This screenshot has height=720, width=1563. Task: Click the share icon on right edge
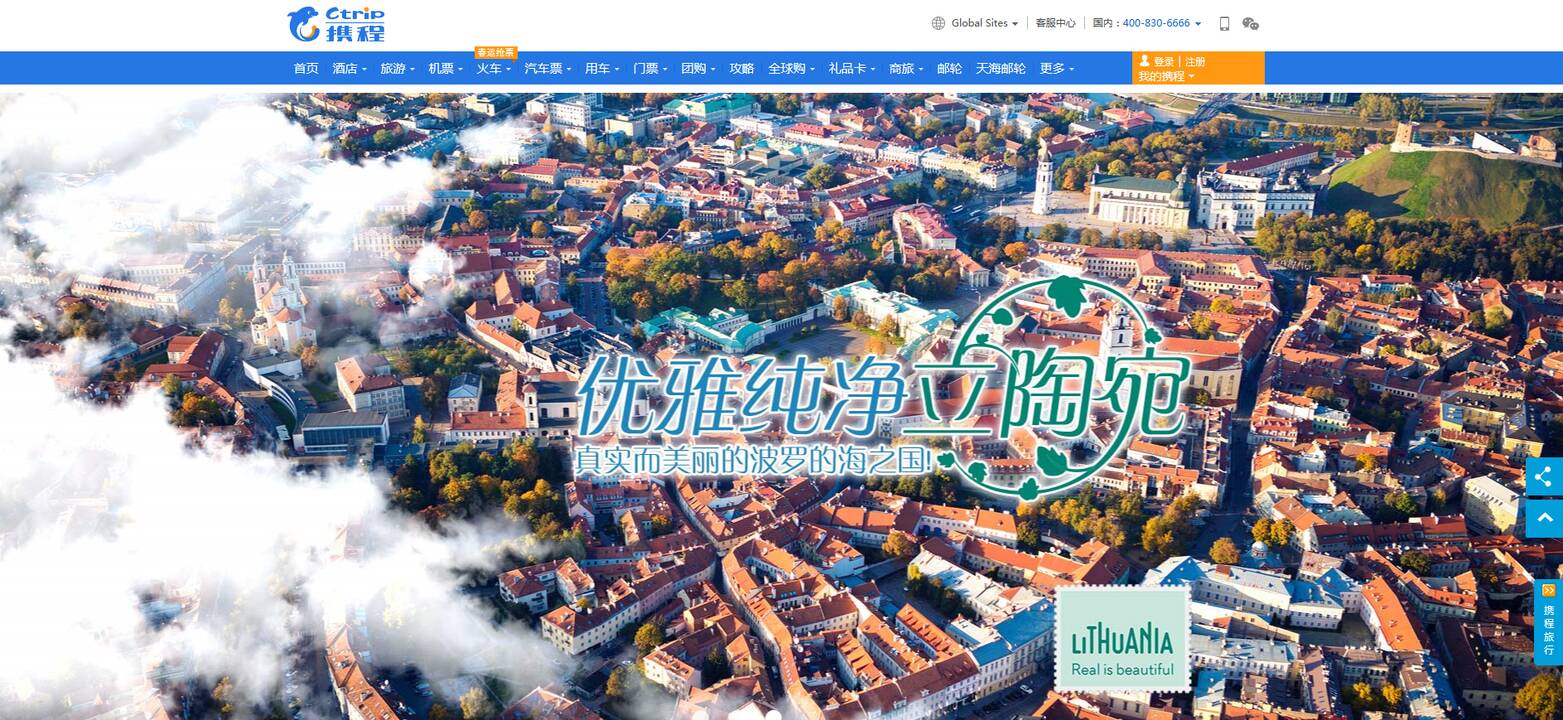click(1544, 477)
